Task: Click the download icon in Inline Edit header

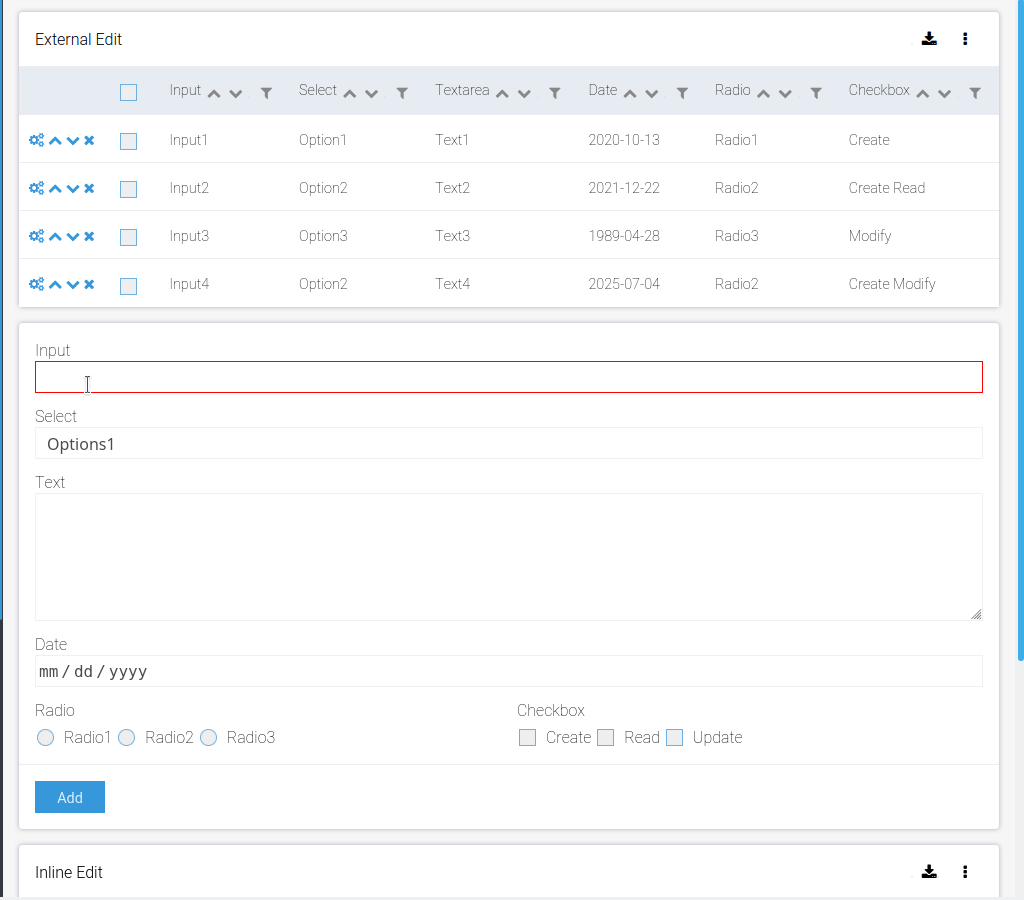Action: tap(929, 872)
